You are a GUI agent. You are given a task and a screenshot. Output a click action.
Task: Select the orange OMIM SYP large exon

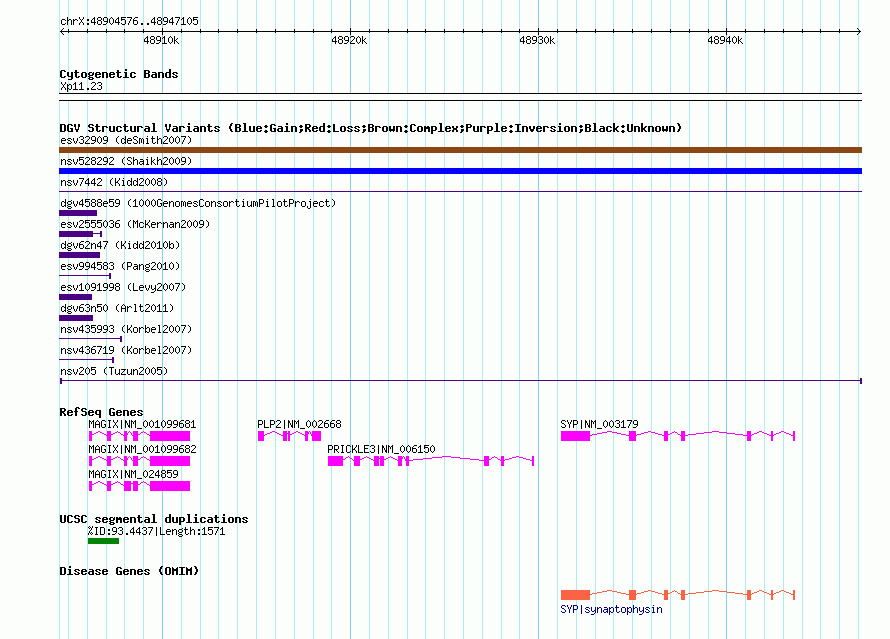(x=576, y=595)
